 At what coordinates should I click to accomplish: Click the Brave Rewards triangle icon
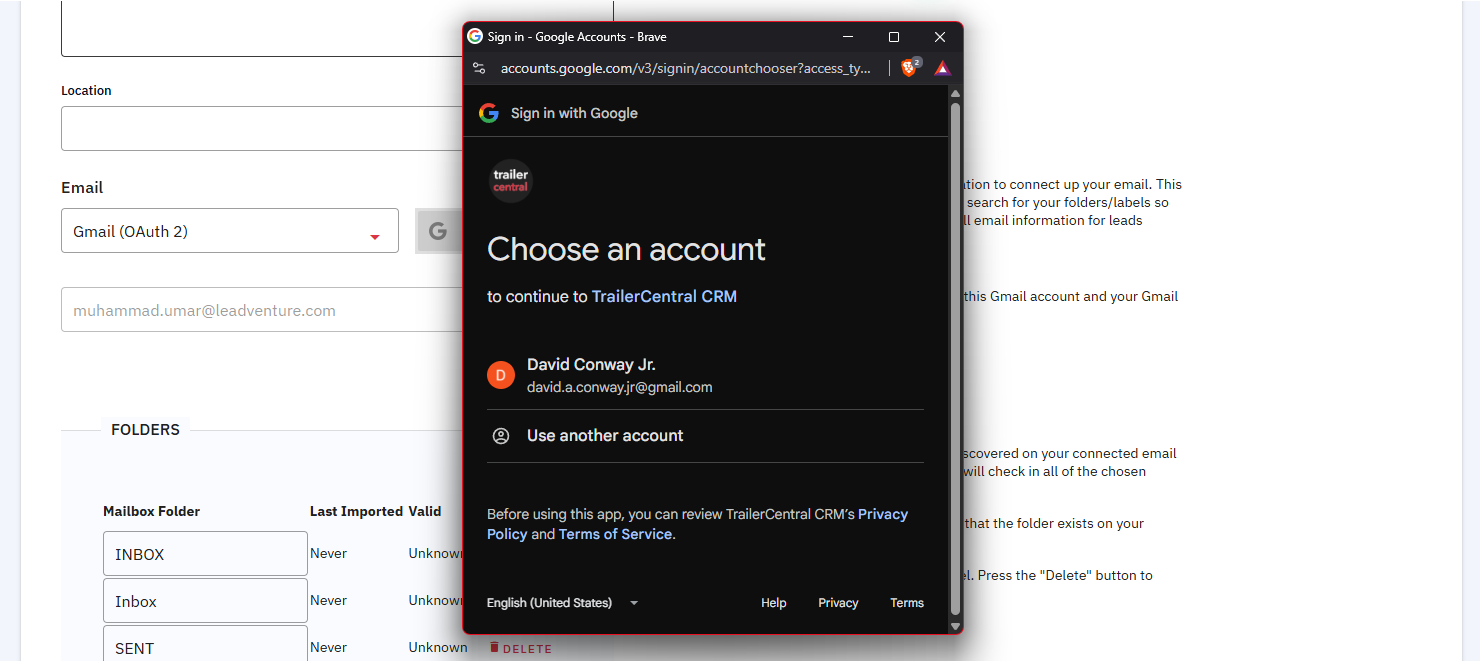coord(942,68)
